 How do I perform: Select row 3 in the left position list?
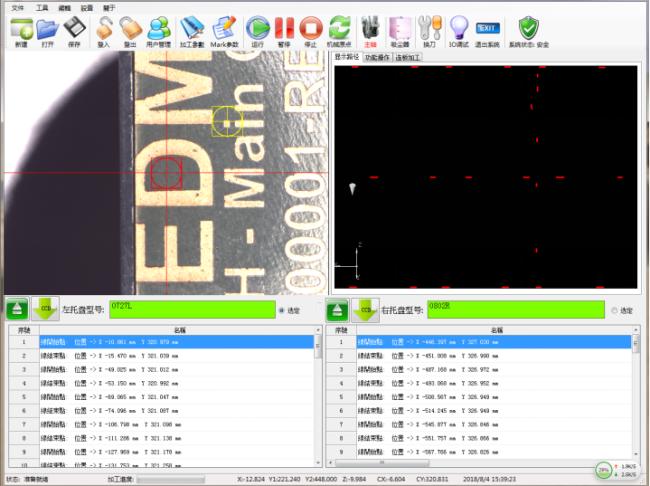point(160,369)
